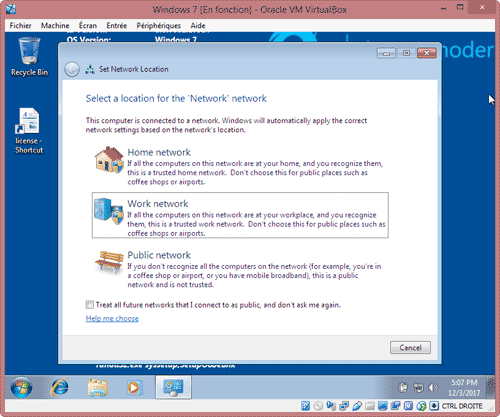The width and height of the screenshot is (500, 417).
Task: Click VirtualBox audio status indicator
Action: pos(331,406)
